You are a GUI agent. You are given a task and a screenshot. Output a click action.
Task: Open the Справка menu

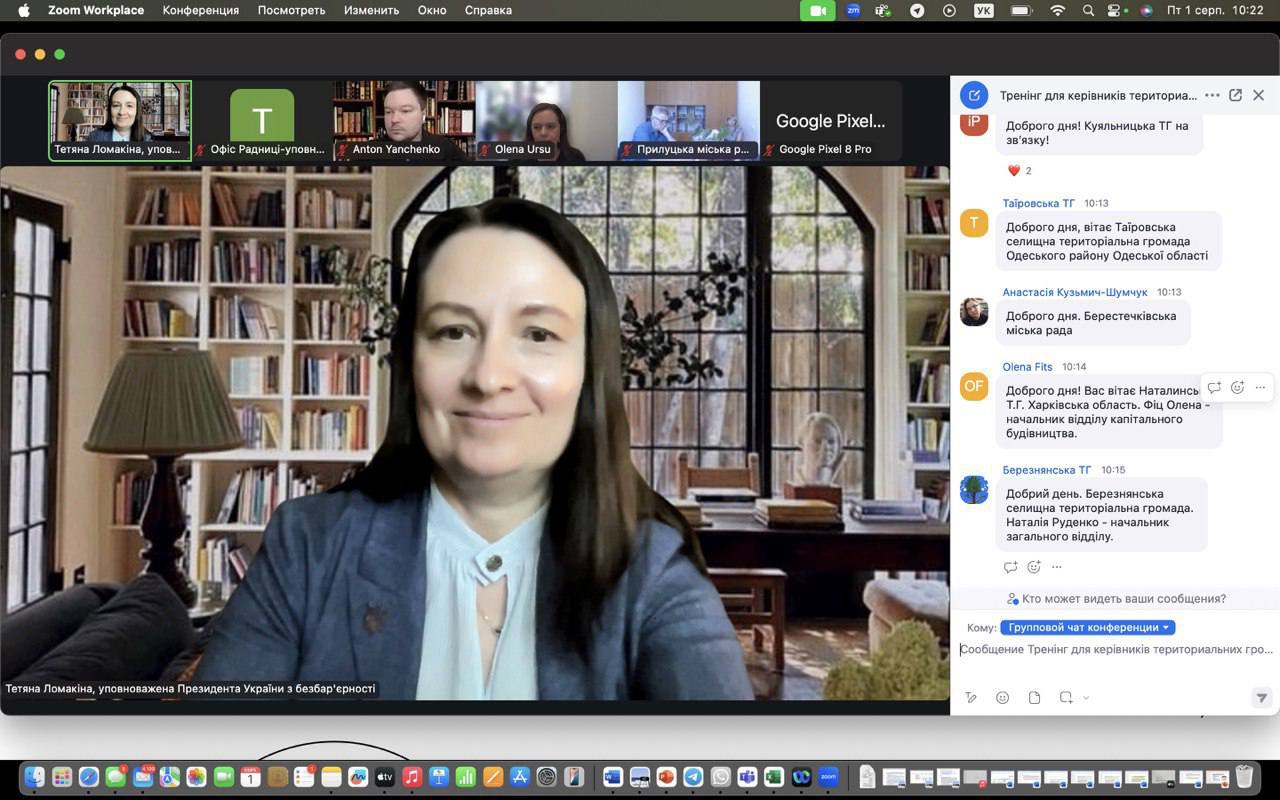tap(488, 10)
